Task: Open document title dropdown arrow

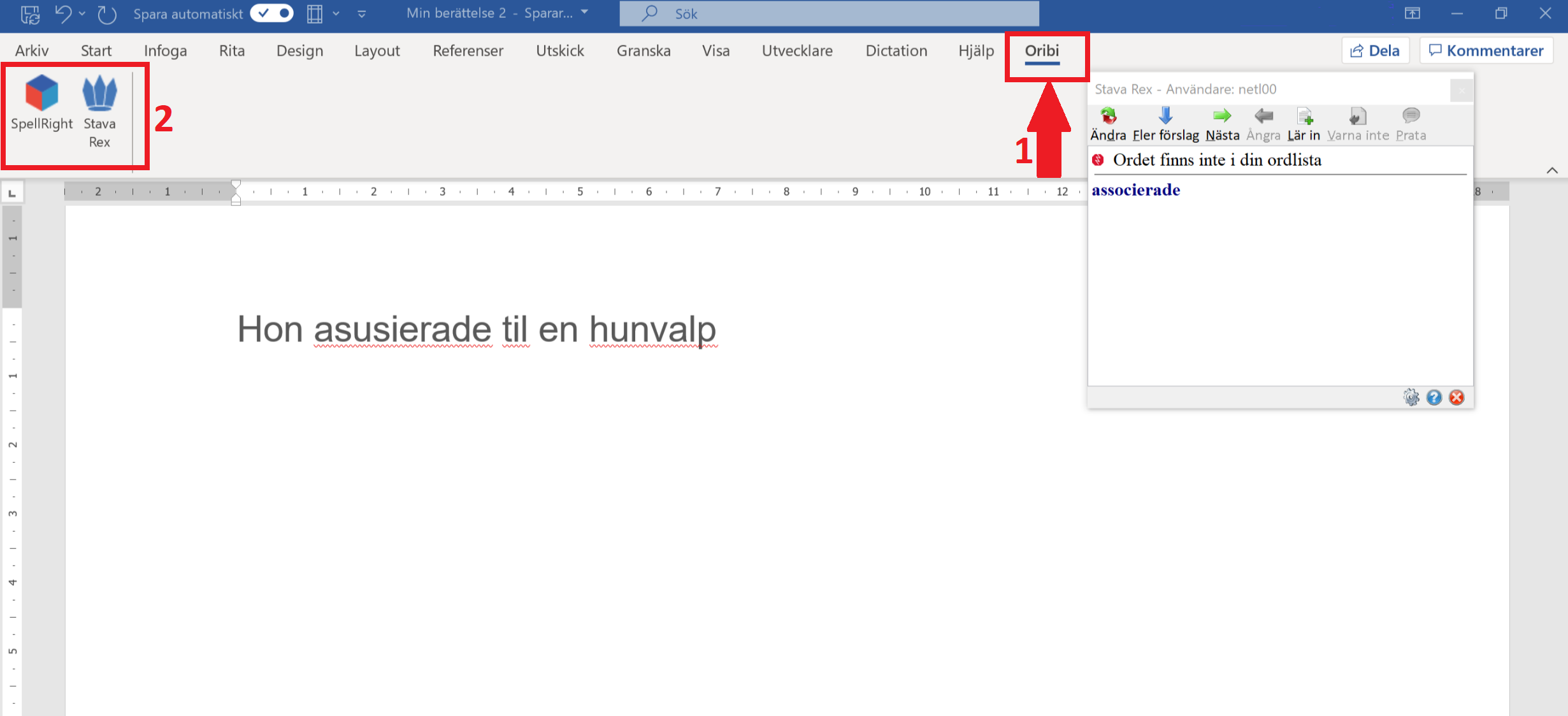Action: (585, 12)
